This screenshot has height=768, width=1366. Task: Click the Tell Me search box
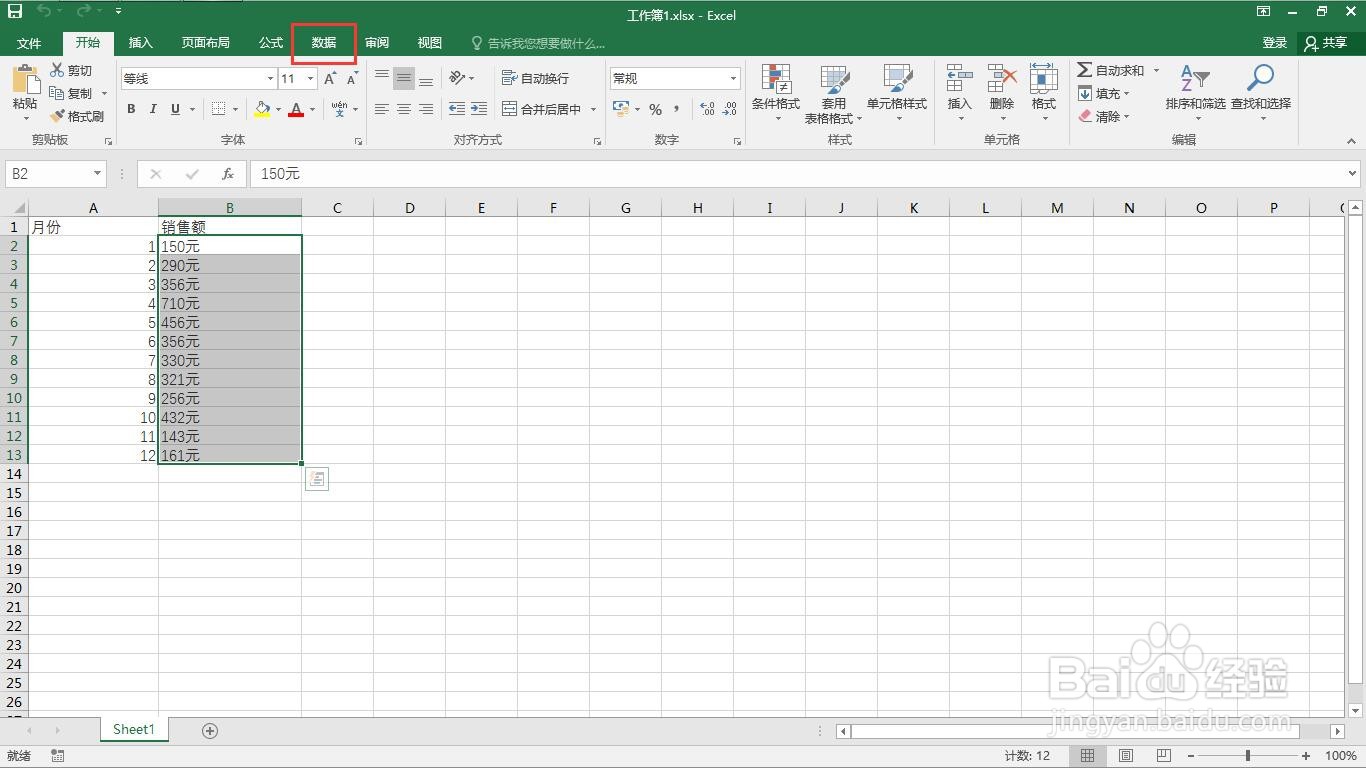click(538, 43)
